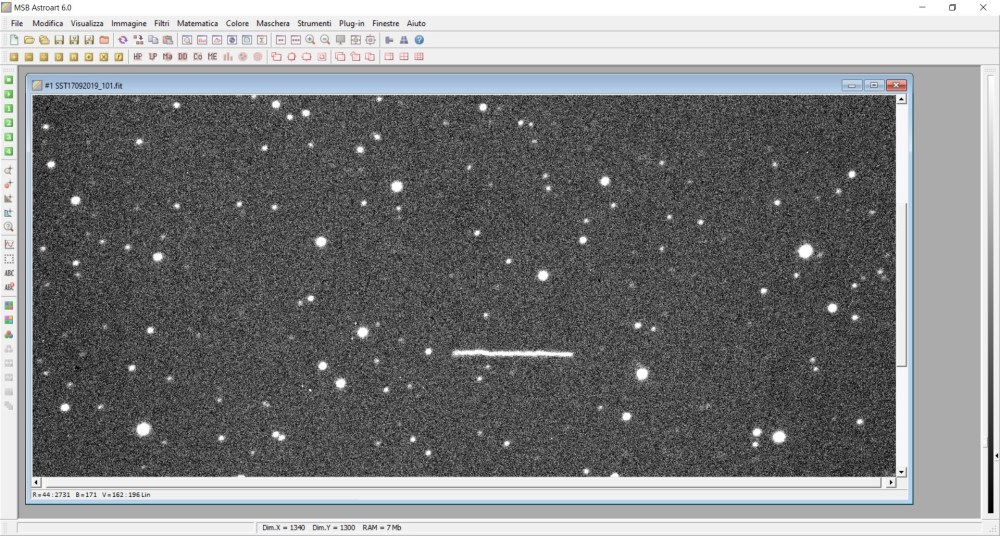Click the horizontal scrollbar right arrow
The width and height of the screenshot is (1000, 536).
(x=891, y=482)
